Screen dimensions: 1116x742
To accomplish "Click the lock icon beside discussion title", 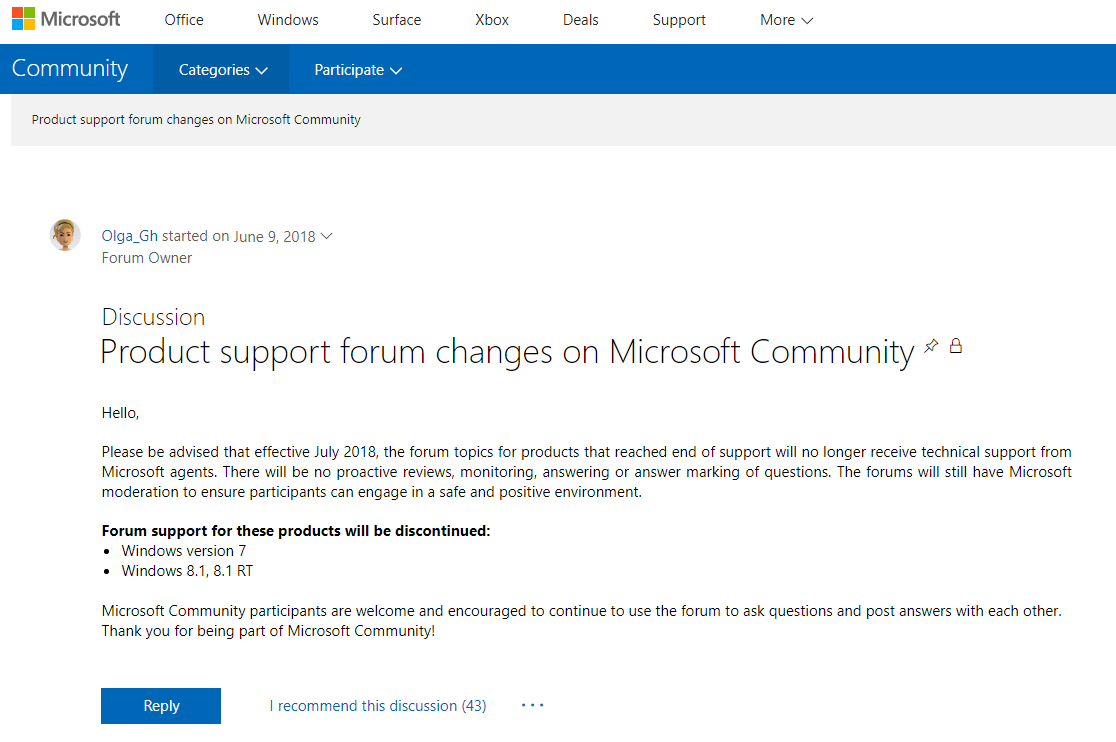I will (x=956, y=347).
